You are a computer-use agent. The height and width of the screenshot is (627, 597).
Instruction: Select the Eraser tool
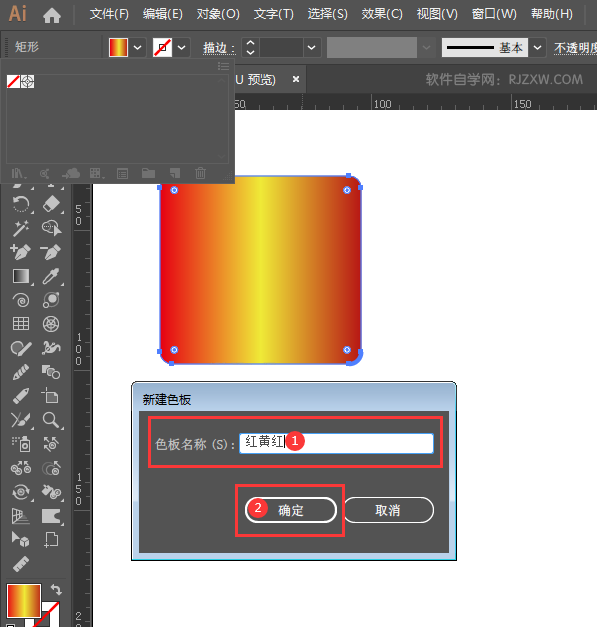(x=51, y=204)
